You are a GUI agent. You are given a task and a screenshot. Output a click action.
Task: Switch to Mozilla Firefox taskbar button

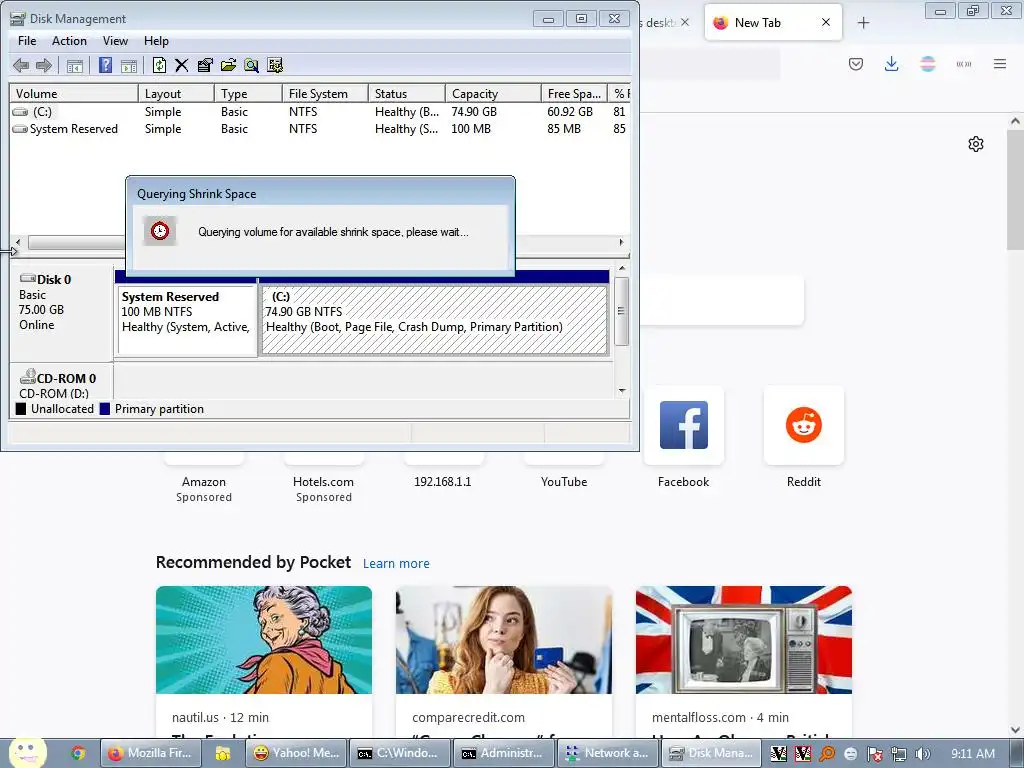click(150, 754)
